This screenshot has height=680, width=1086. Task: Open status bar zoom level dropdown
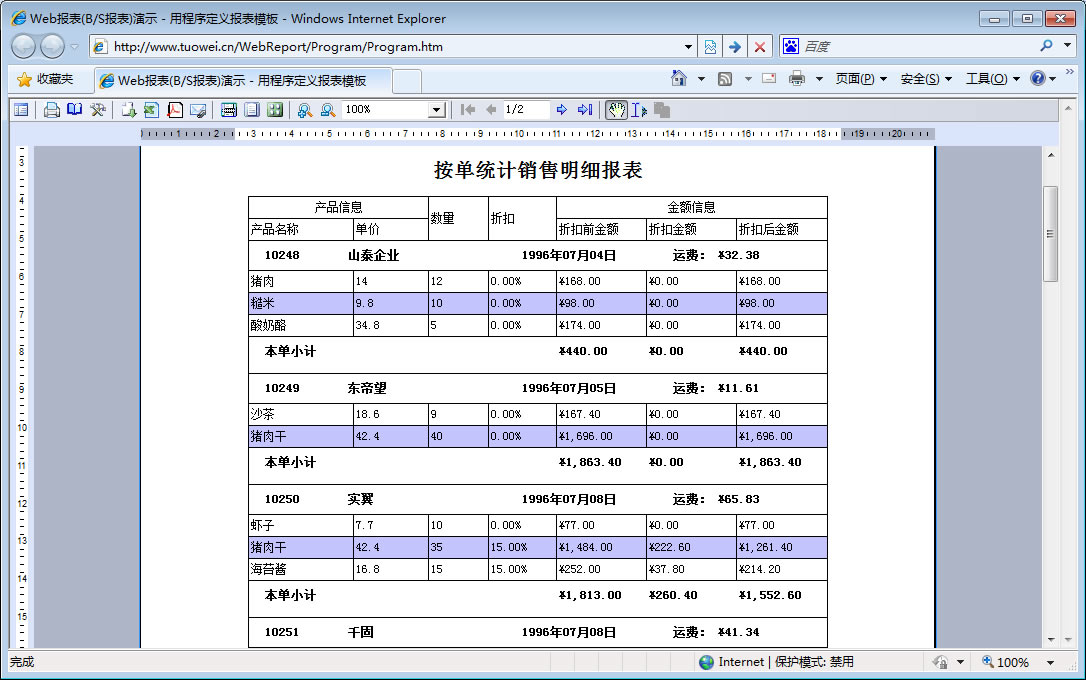point(1050,662)
